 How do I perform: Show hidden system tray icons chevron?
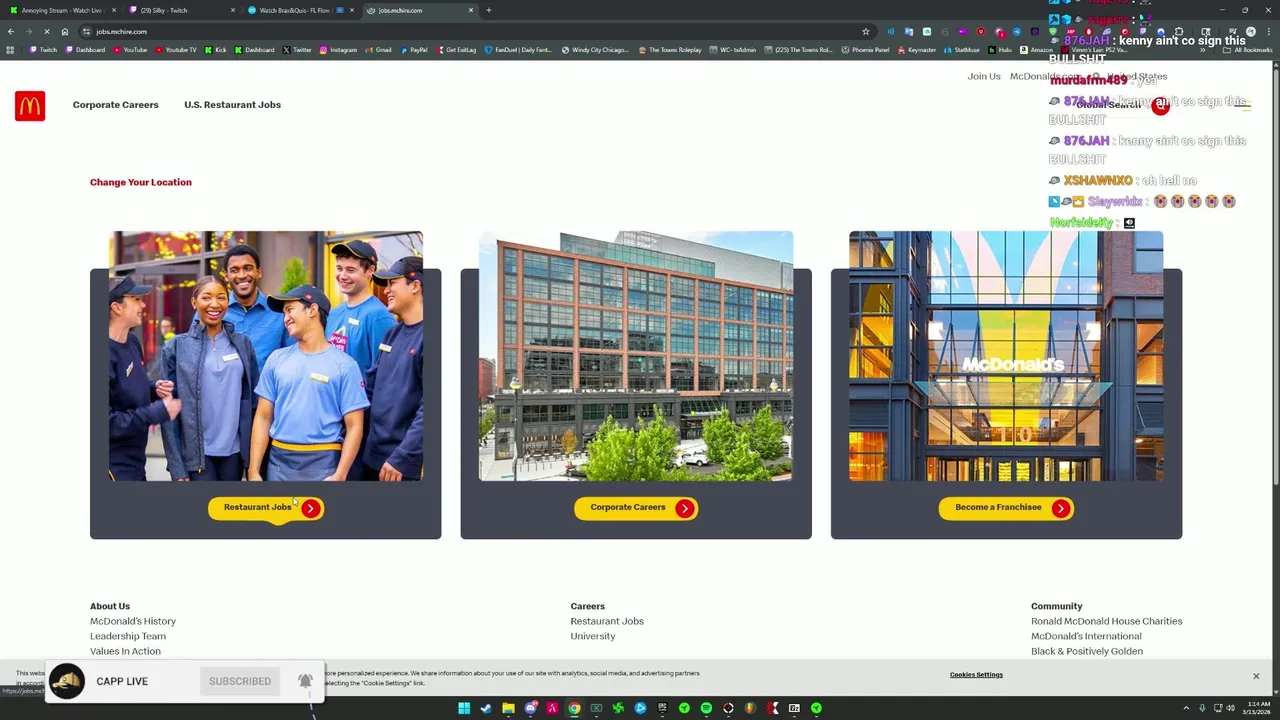coord(1186,708)
